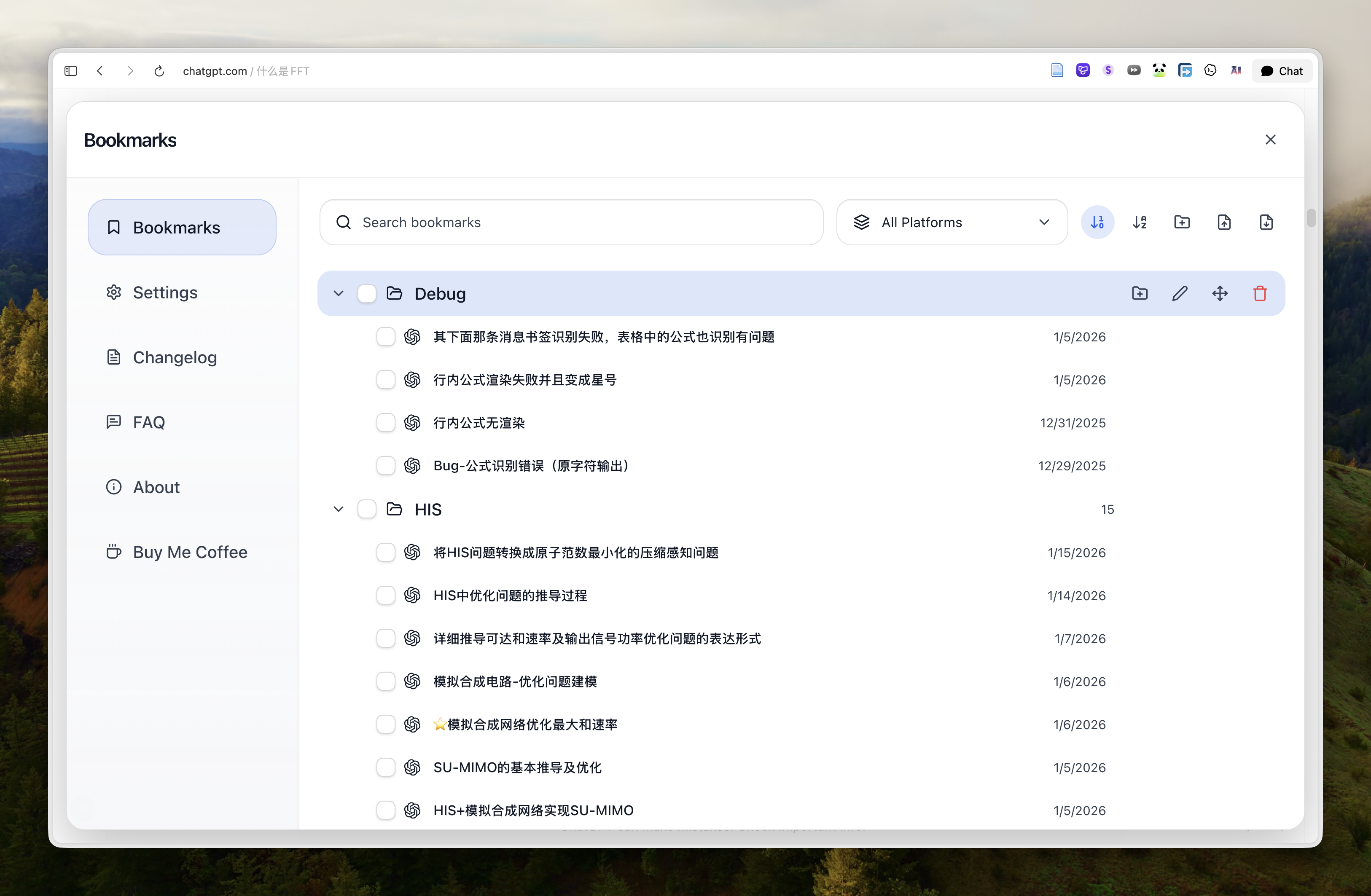Select checkbox for 模拟合成电路-优化问题建模
1371x896 pixels.
tap(385, 682)
